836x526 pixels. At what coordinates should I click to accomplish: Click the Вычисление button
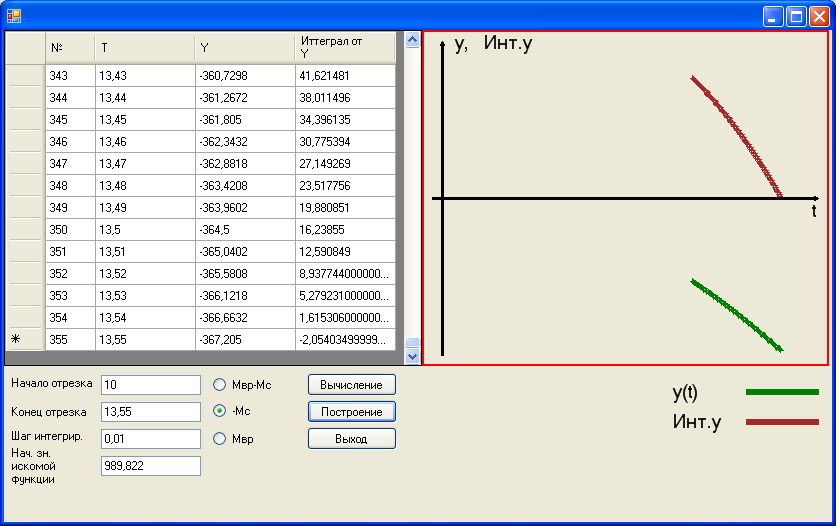(x=352, y=385)
